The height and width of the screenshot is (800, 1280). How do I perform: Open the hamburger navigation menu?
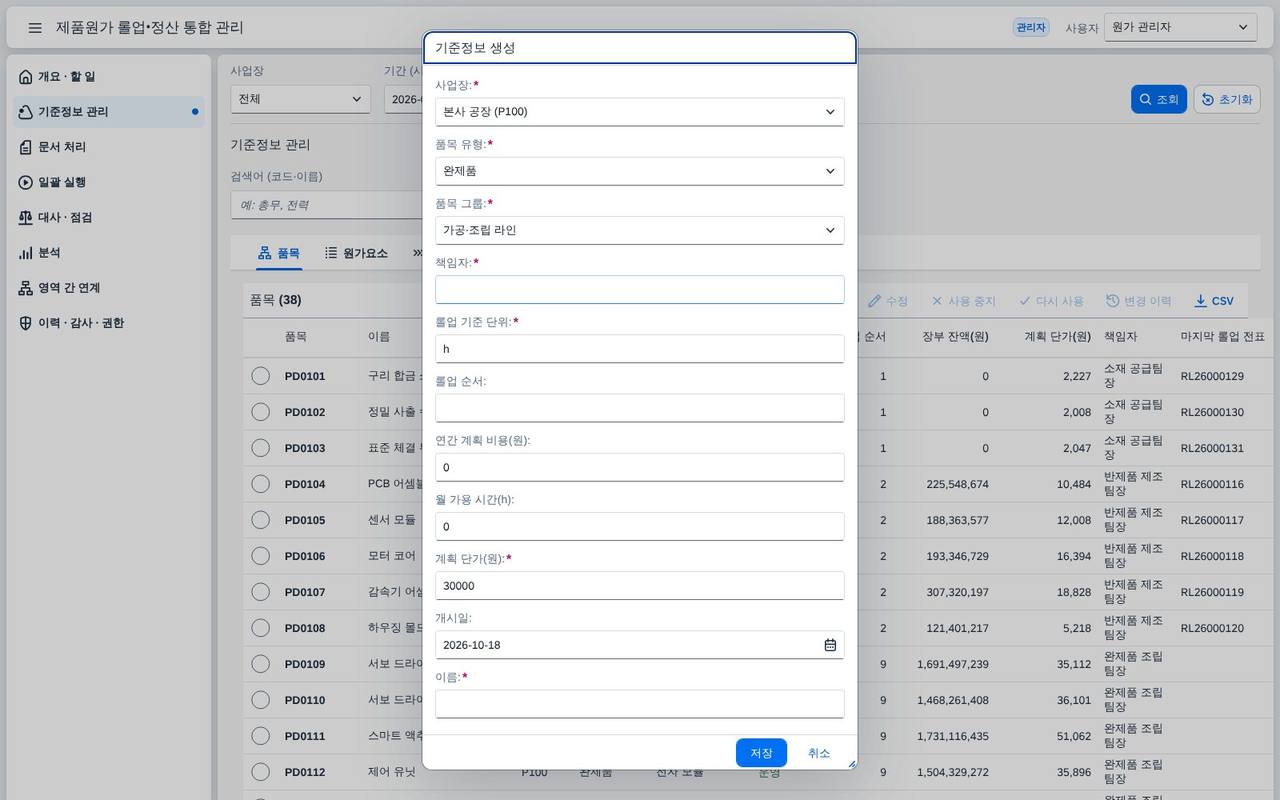(35, 28)
